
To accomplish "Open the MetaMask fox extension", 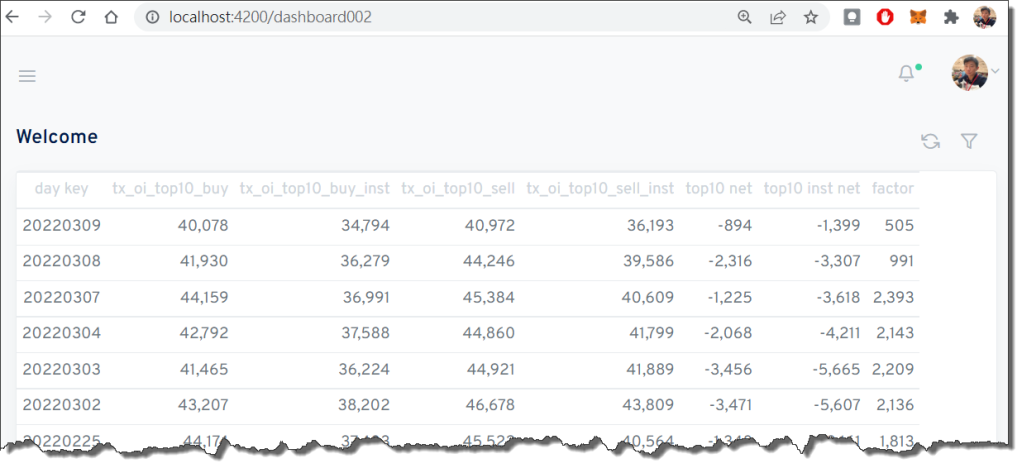I will [917, 17].
